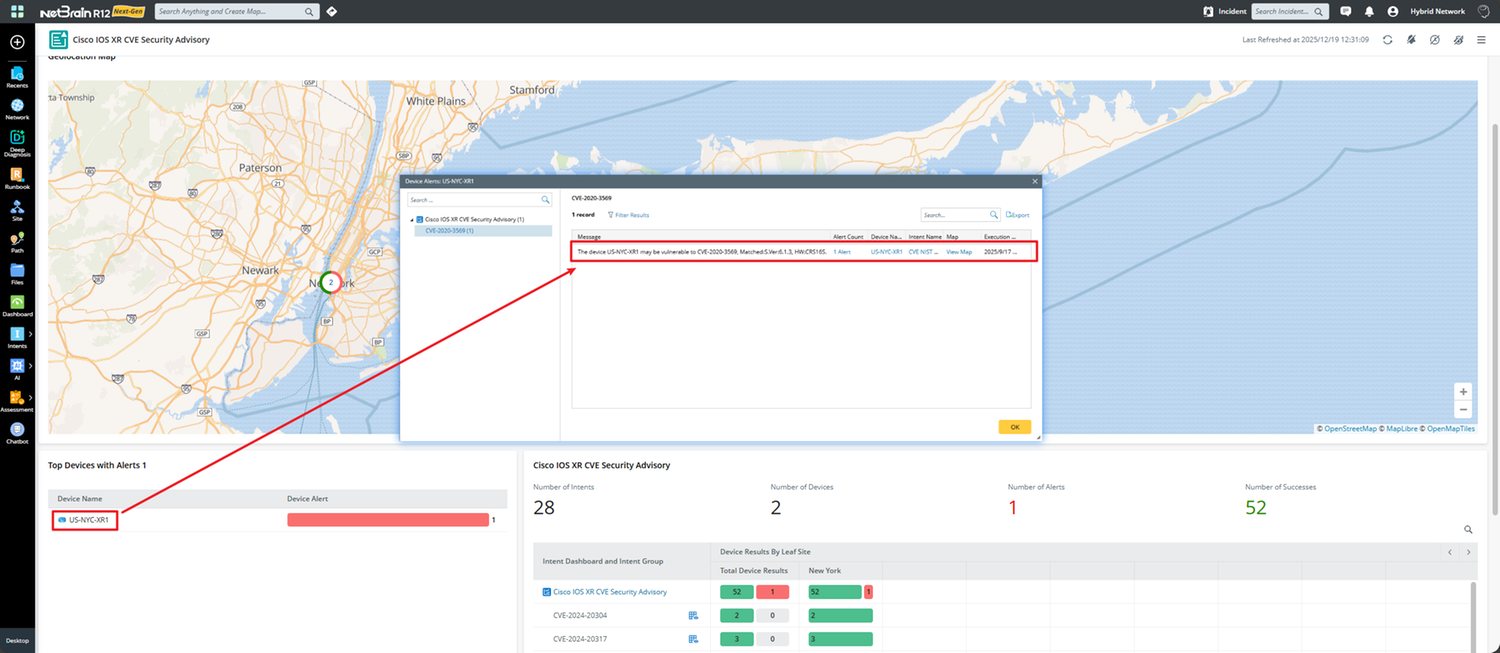Open the dashboard hamburger menu
The image size is (1500, 653).
click(1481, 40)
